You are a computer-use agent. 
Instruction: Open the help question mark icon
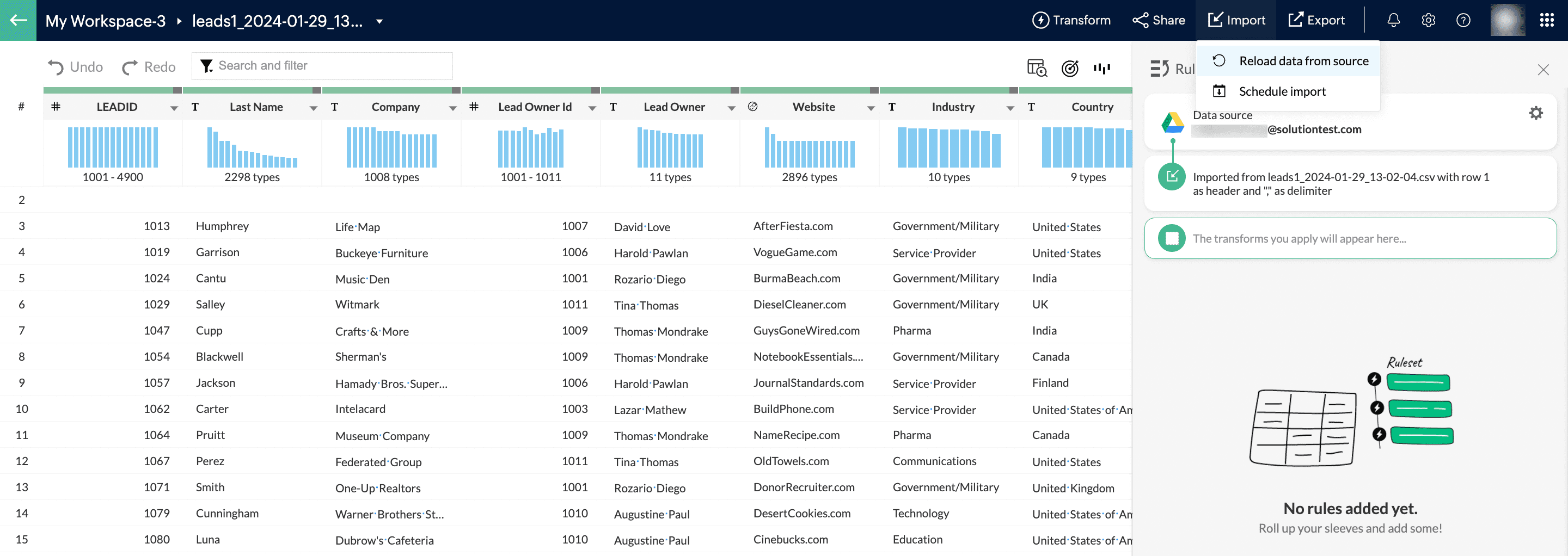[x=1463, y=20]
